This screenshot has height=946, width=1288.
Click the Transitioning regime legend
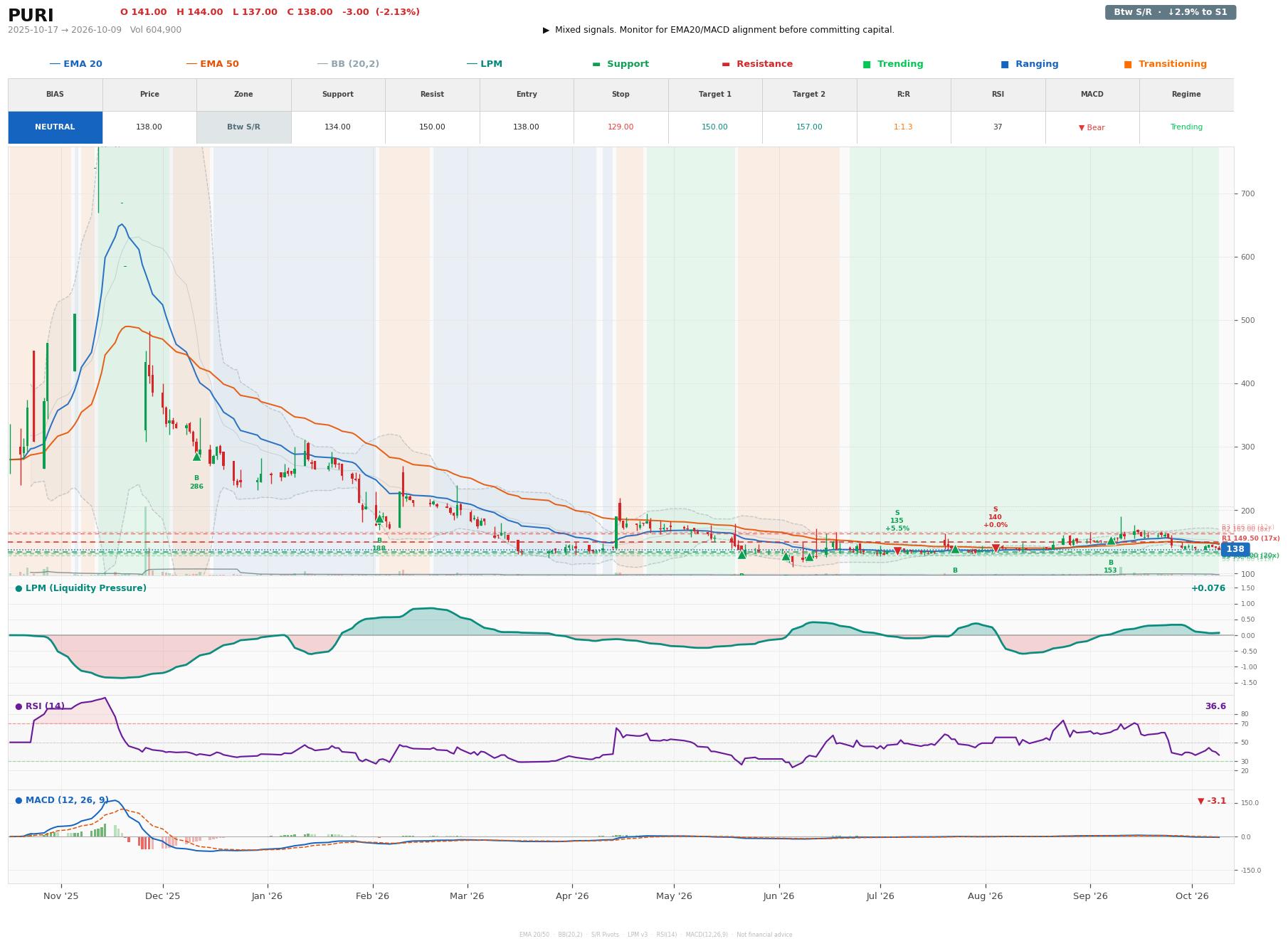tap(1166, 64)
